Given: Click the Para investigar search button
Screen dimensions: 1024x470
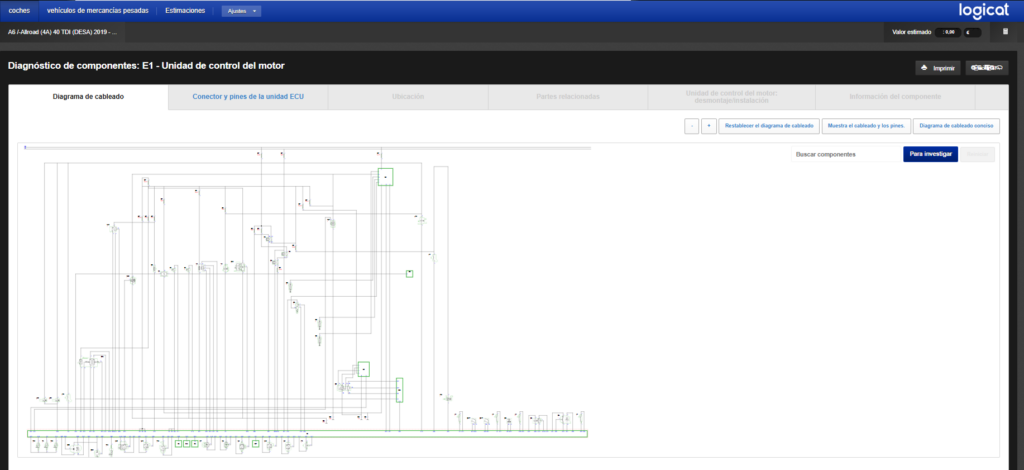Looking at the screenshot, I should point(930,155).
